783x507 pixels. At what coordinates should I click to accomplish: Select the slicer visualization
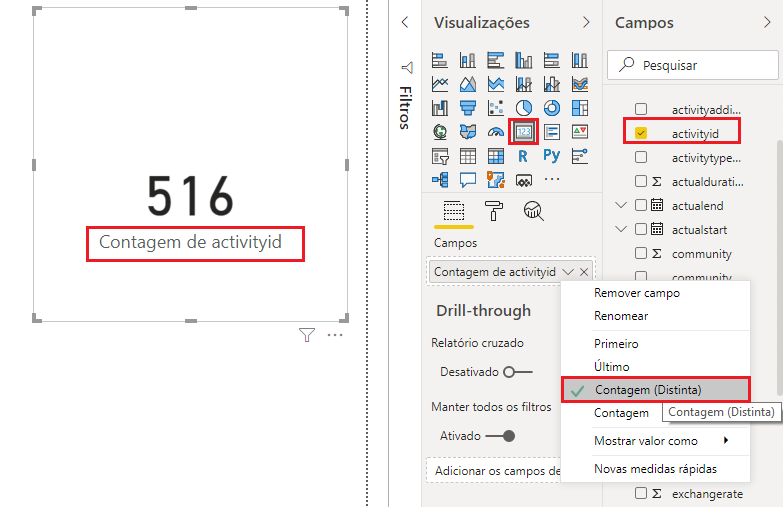439,156
